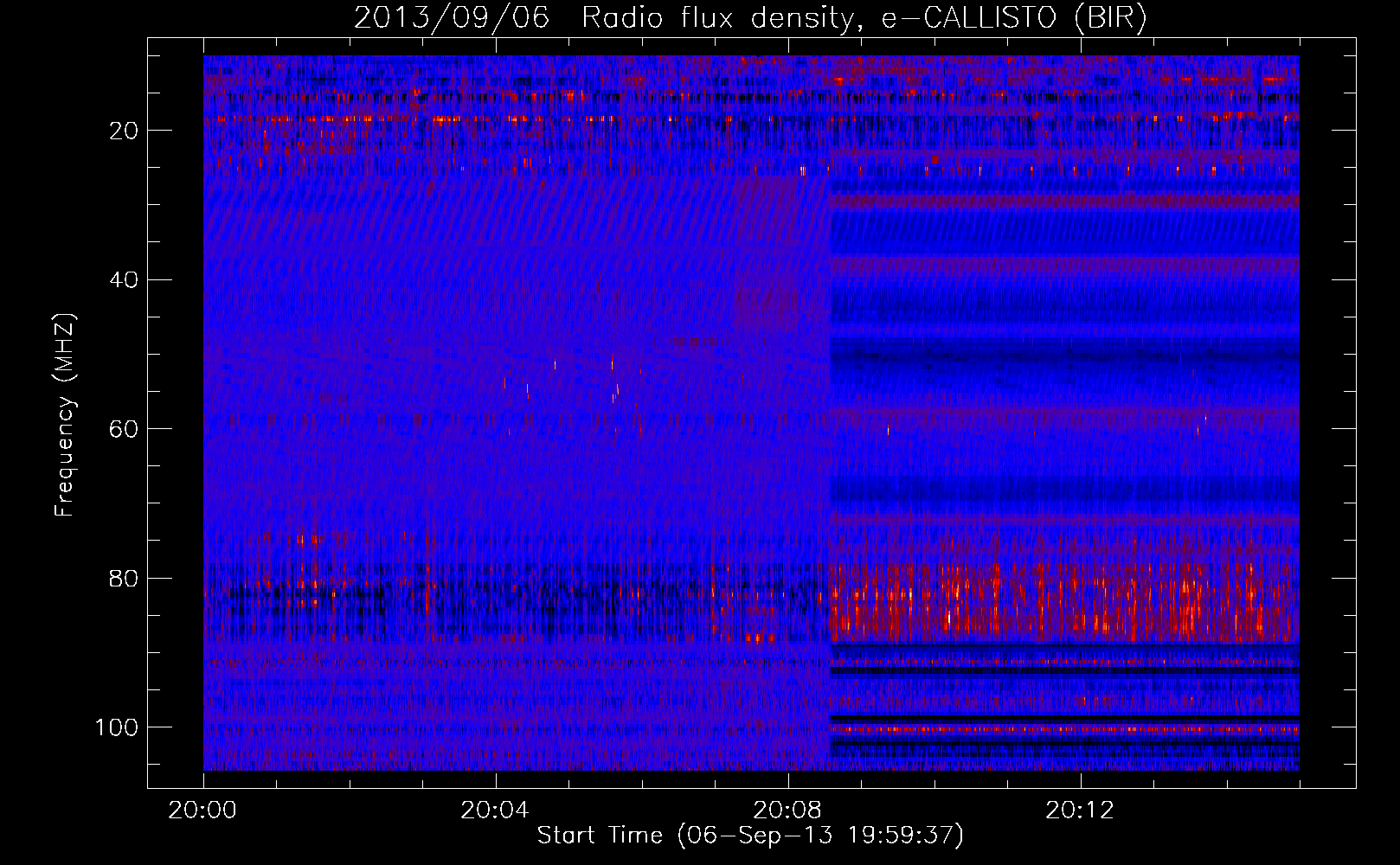The height and width of the screenshot is (865, 1400).
Task: Click the '20' frequency tick label
Action: pyautogui.click(x=124, y=131)
